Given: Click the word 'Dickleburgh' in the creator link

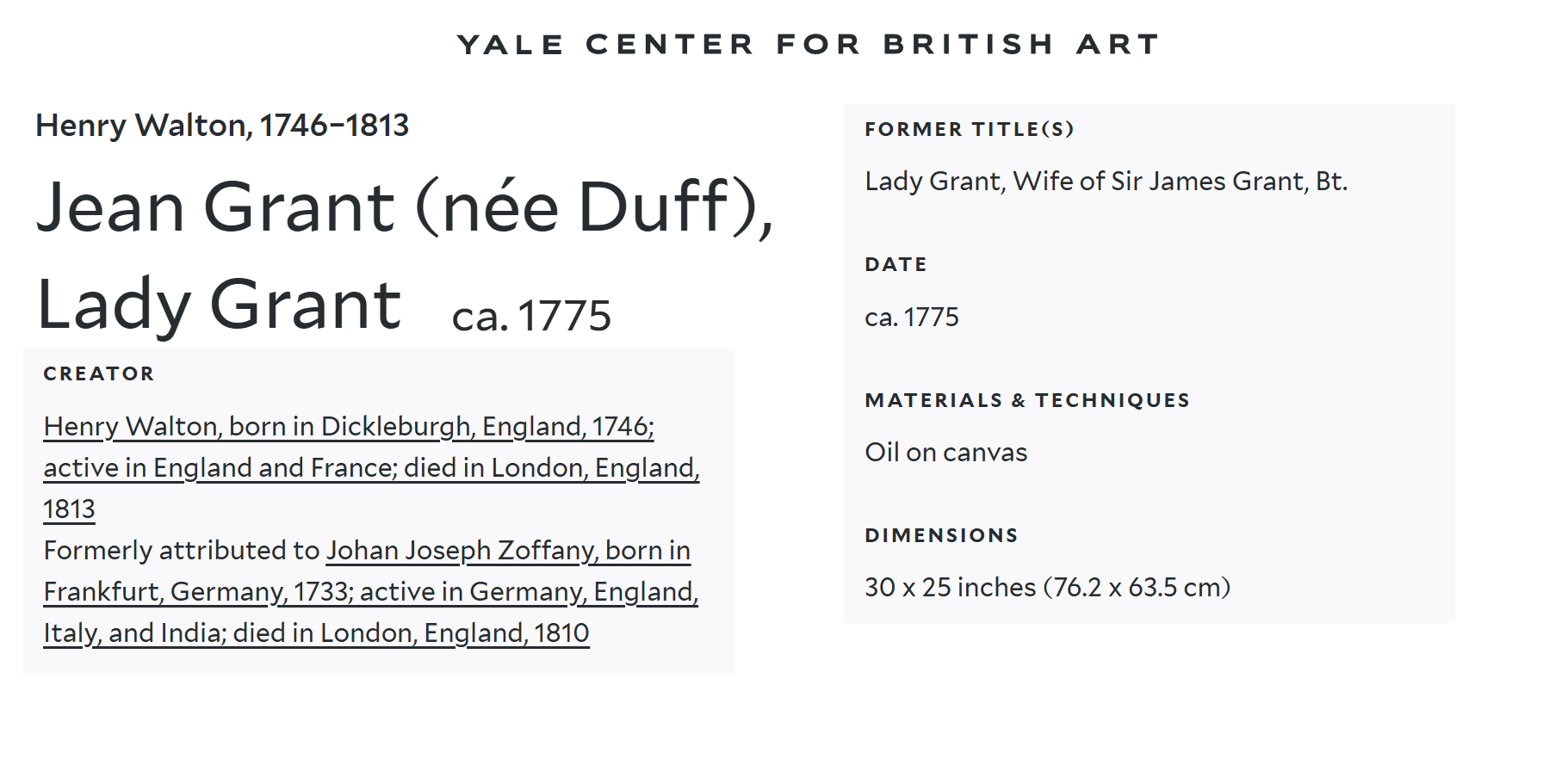Looking at the screenshot, I should 396,426.
